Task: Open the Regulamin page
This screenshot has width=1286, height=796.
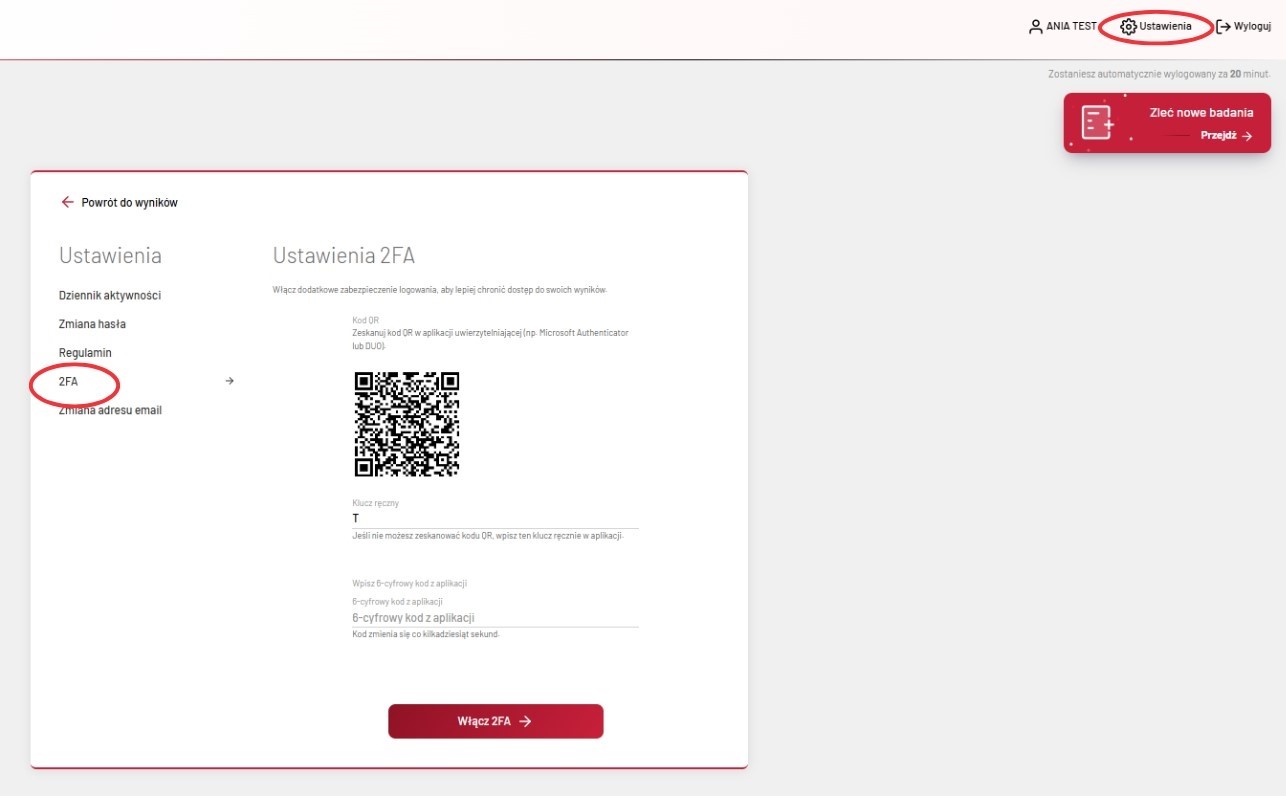Action: (x=85, y=353)
